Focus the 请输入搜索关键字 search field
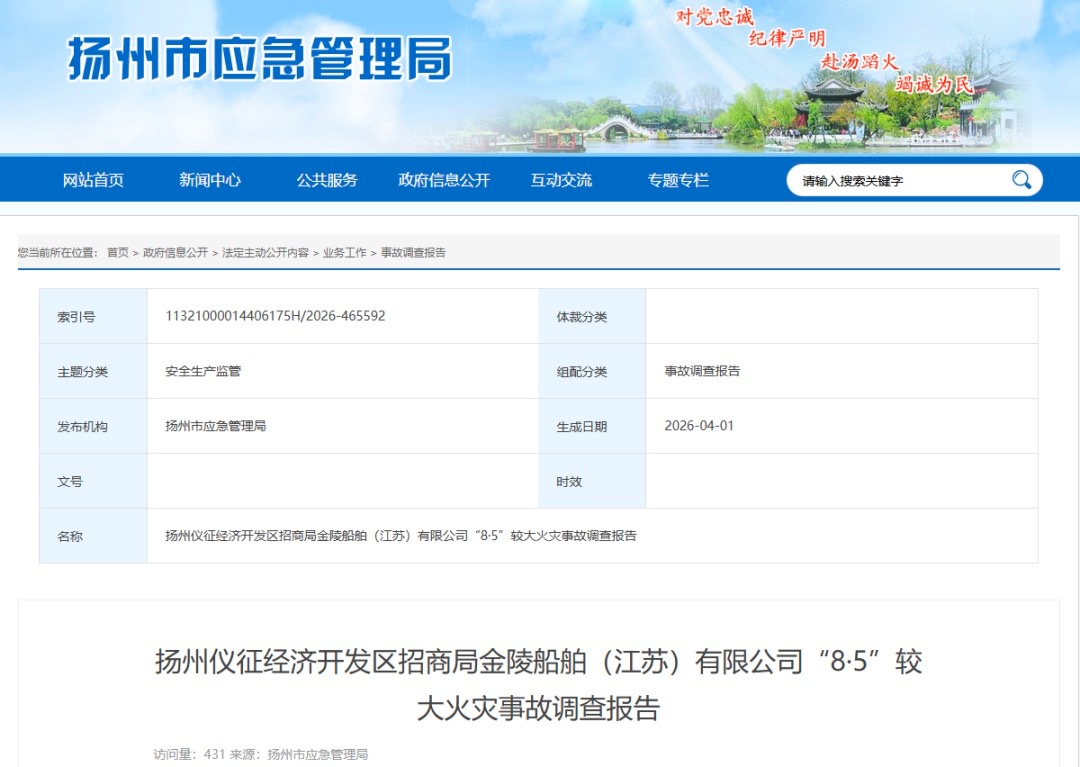 coord(900,181)
